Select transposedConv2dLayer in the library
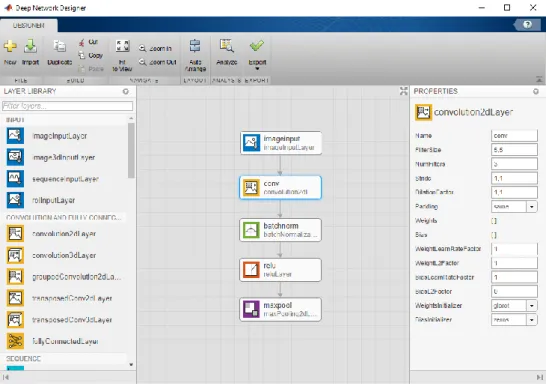 (x=59, y=298)
